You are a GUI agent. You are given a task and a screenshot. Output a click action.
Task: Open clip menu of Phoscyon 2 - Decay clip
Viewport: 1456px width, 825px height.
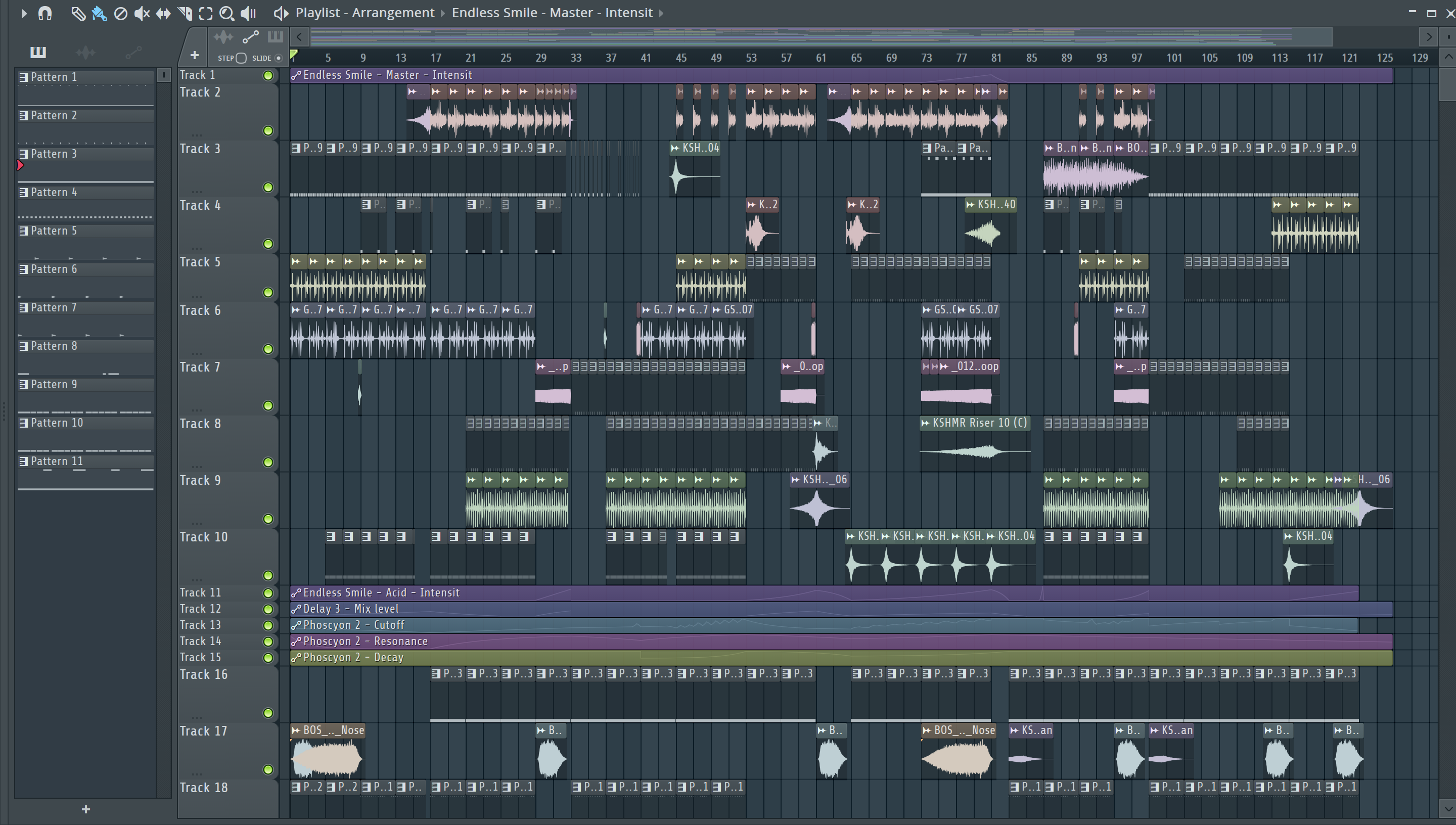point(296,658)
